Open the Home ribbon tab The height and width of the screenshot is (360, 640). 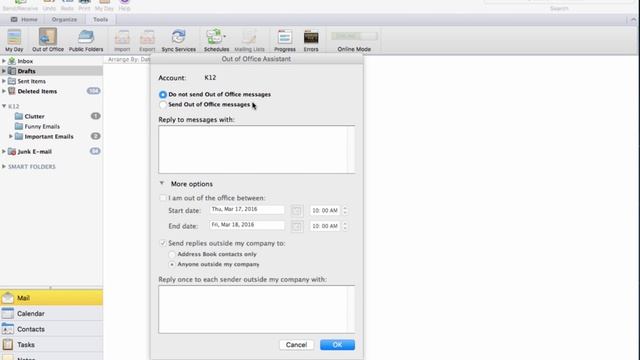point(24,20)
